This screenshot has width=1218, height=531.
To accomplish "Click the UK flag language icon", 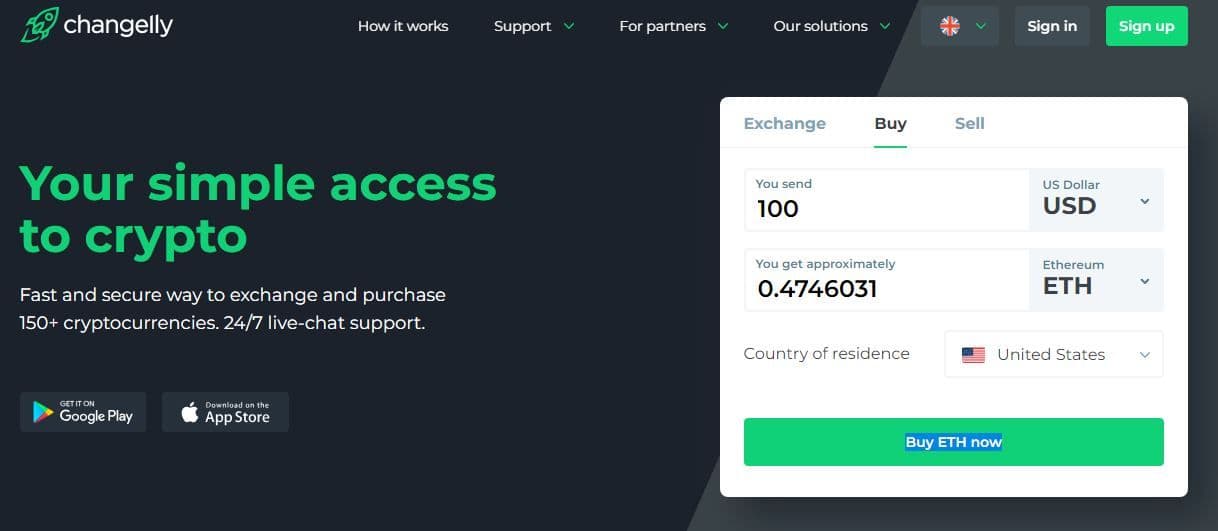I will tap(950, 26).
